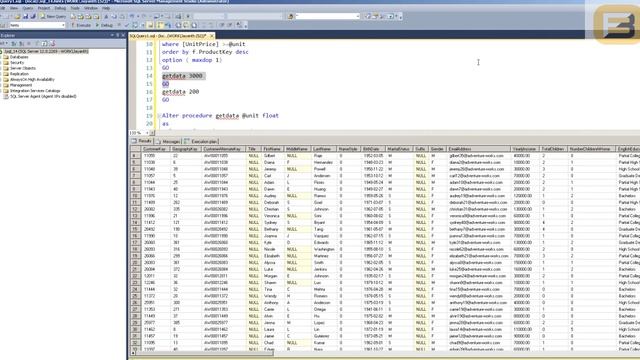Select AlwaysOn High Availability folder
The width and height of the screenshot is (640, 360).
32,80
